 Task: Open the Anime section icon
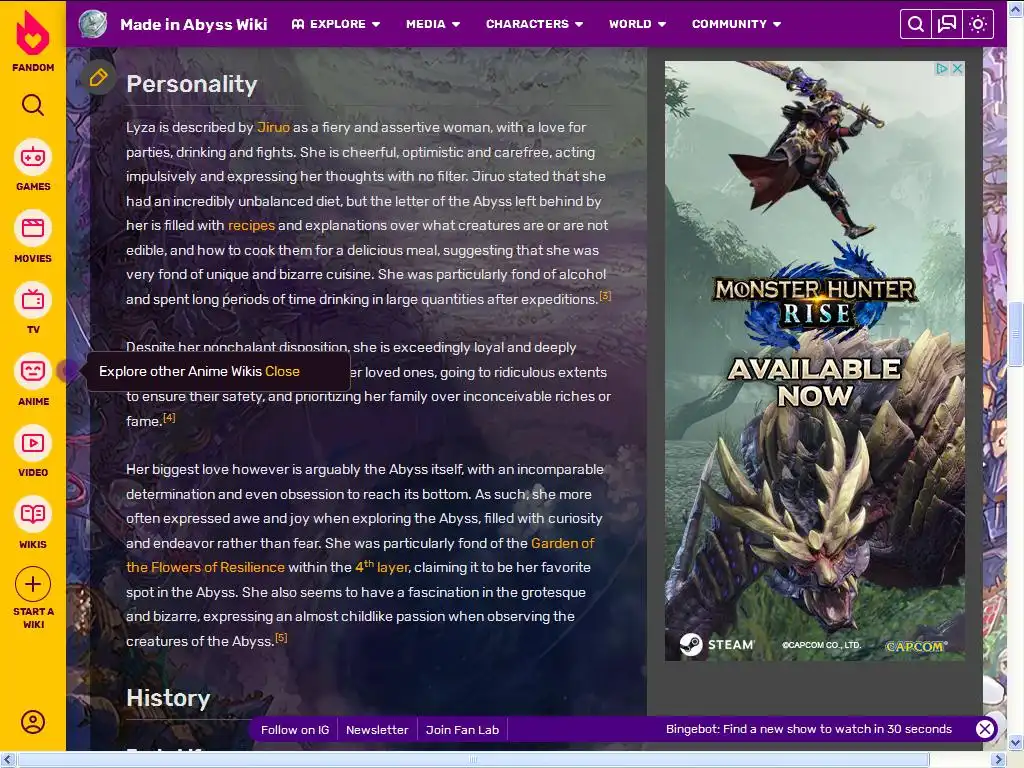(33, 372)
